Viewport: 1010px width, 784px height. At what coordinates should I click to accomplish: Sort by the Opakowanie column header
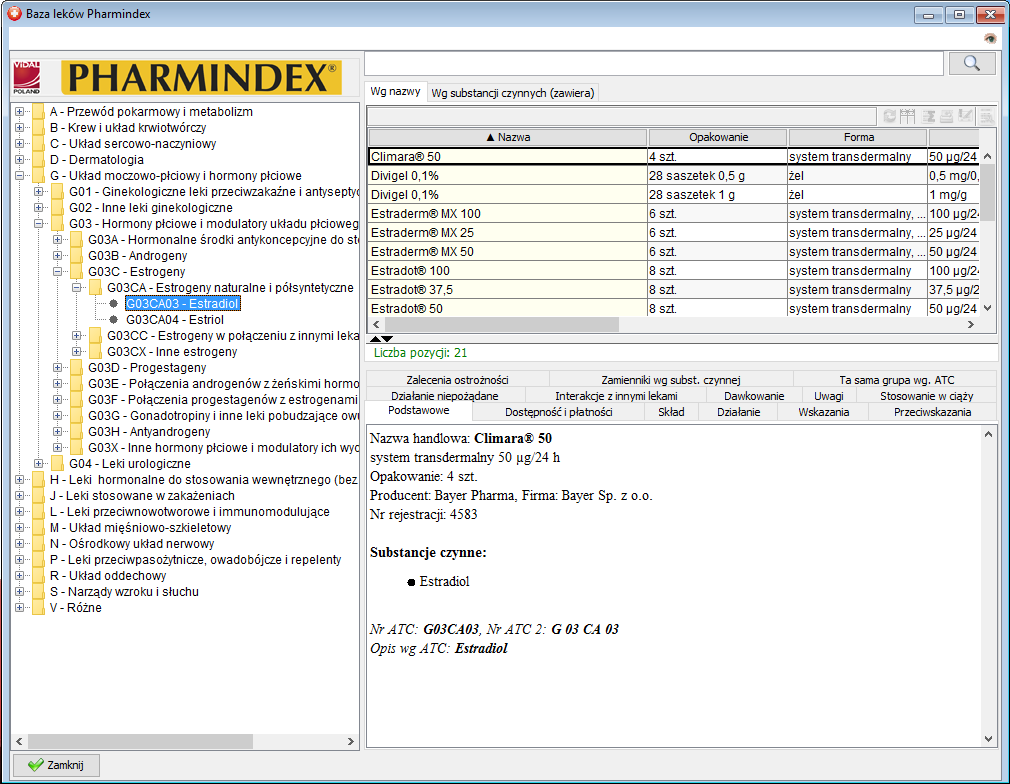[x=718, y=137]
